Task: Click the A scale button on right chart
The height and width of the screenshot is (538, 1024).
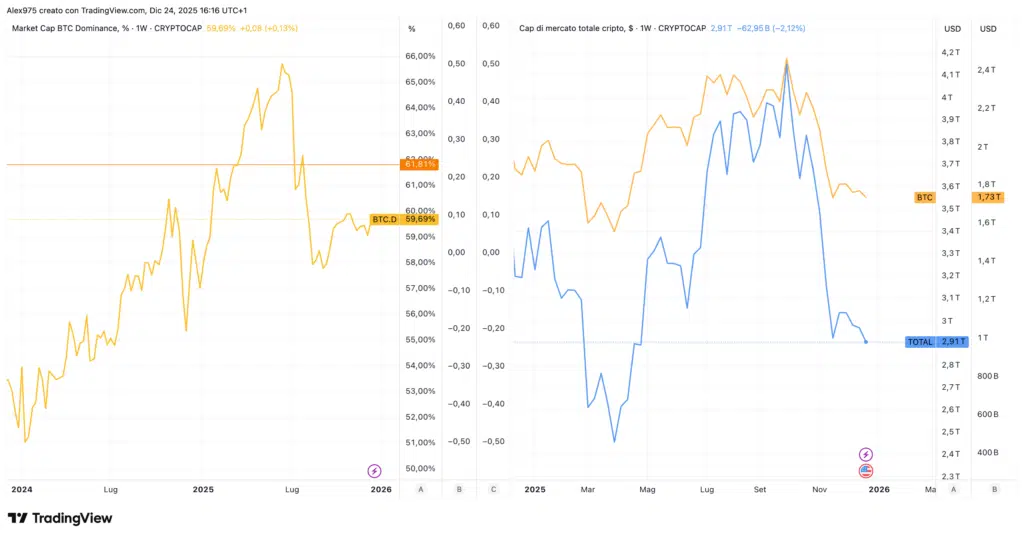Action: click(953, 489)
